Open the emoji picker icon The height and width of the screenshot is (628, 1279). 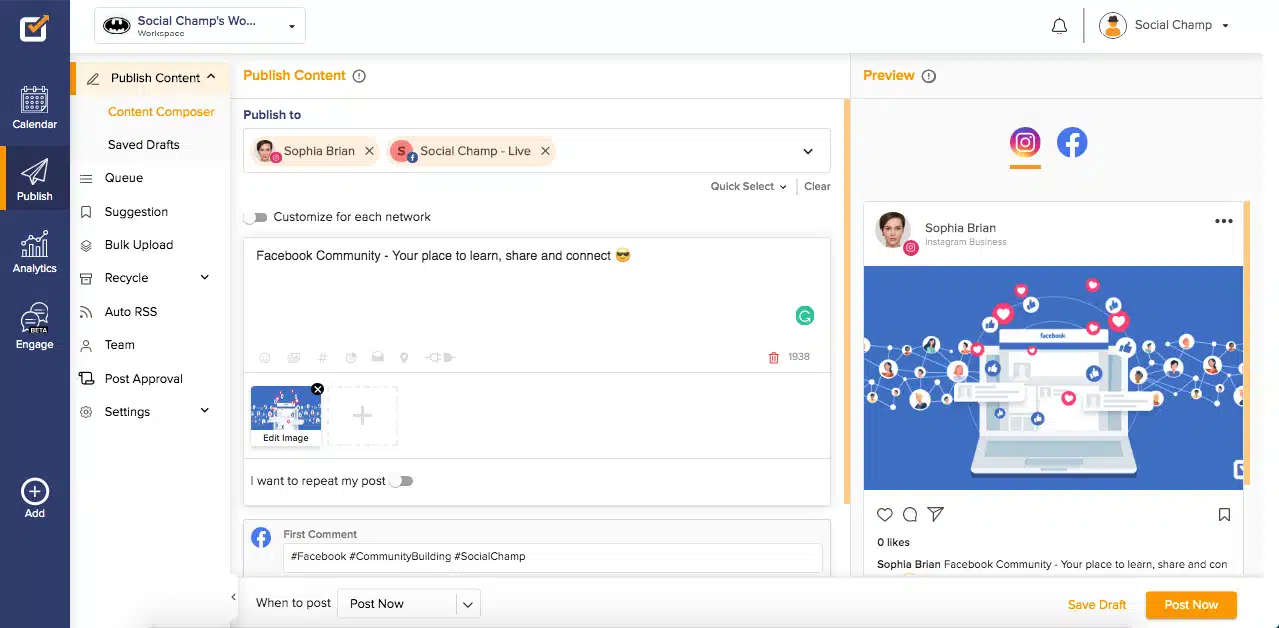pos(265,357)
